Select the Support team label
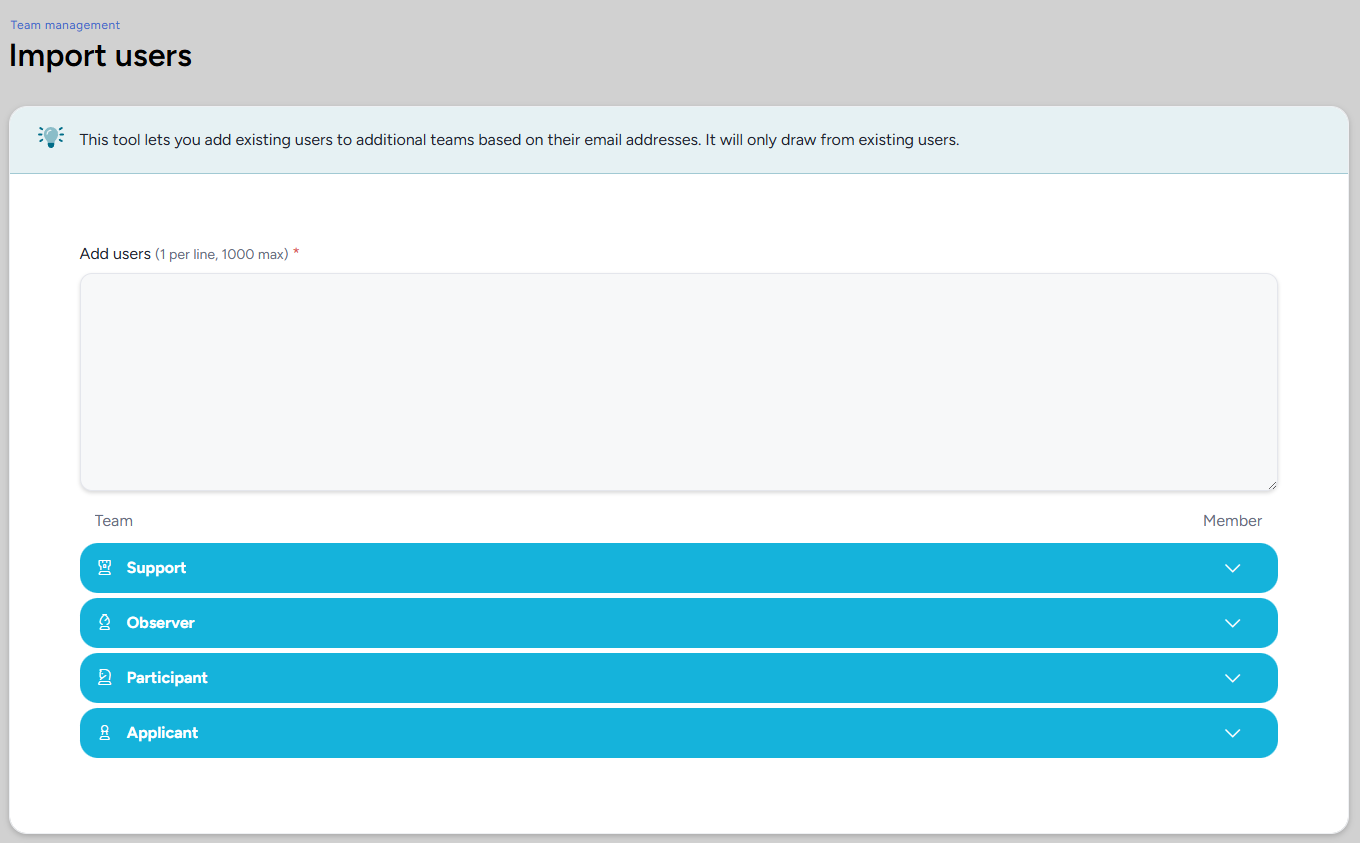The width and height of the screenshot is (1360, 843). pyautogui.click(x=156, y=568)
